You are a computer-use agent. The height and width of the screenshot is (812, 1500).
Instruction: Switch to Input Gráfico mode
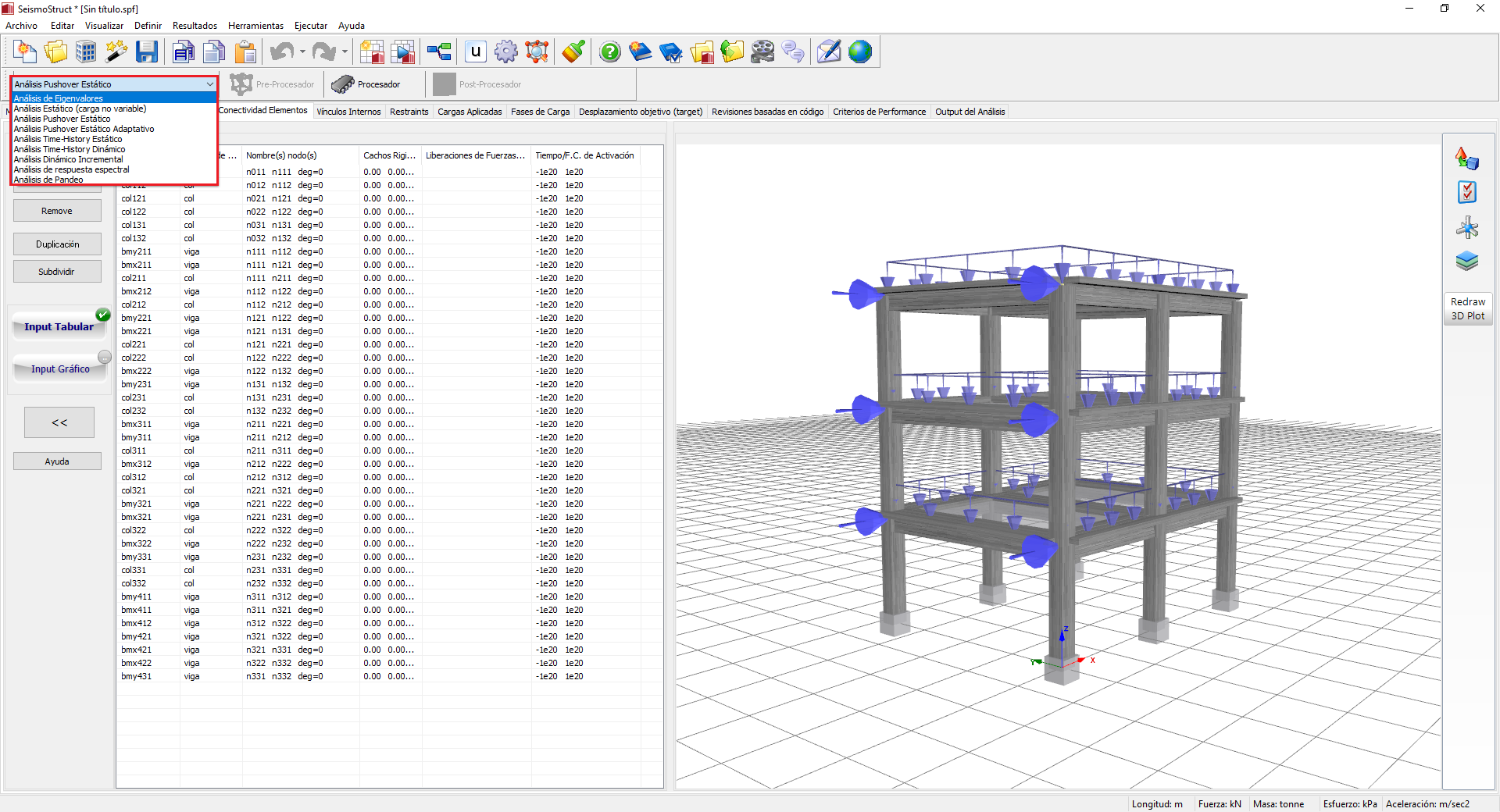(x=60, y=369)
